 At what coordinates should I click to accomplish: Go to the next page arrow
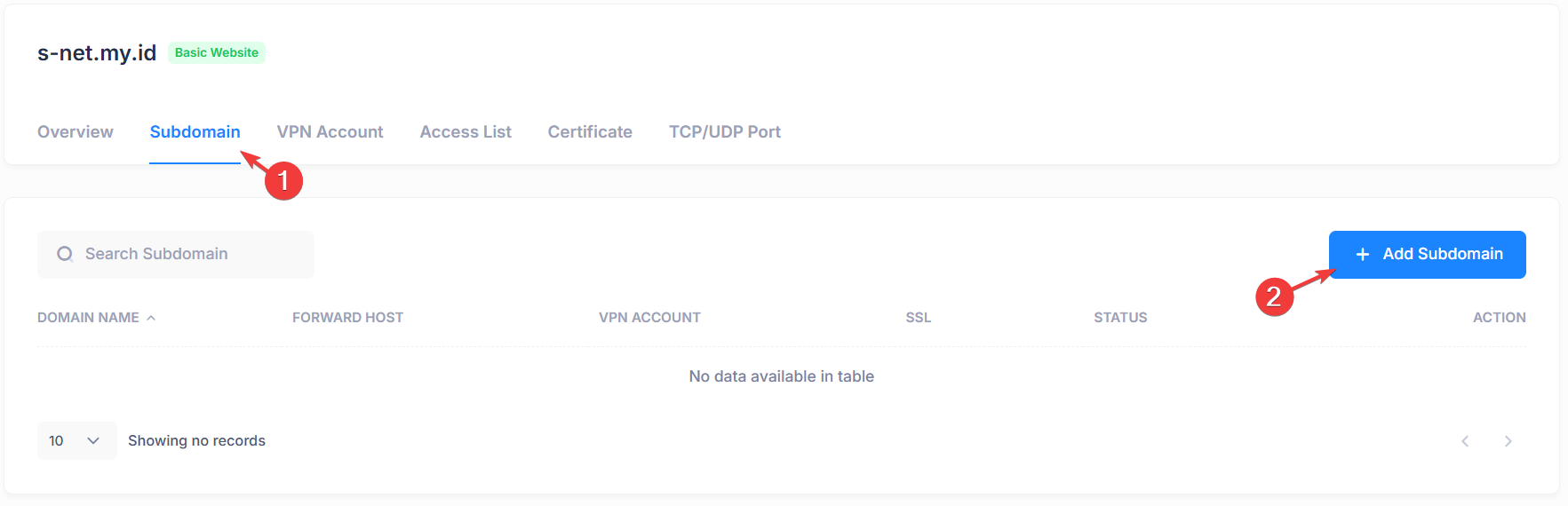pyautogui.click(x=1508, y=441)
